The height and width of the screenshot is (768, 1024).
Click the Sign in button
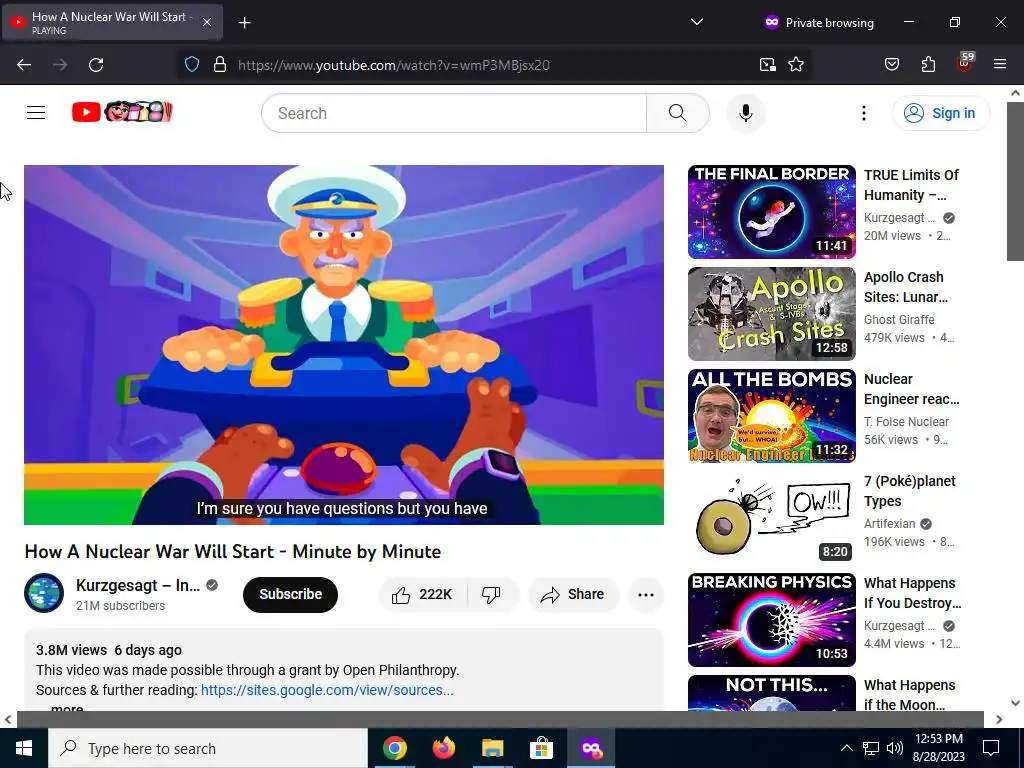coord(941,113)
